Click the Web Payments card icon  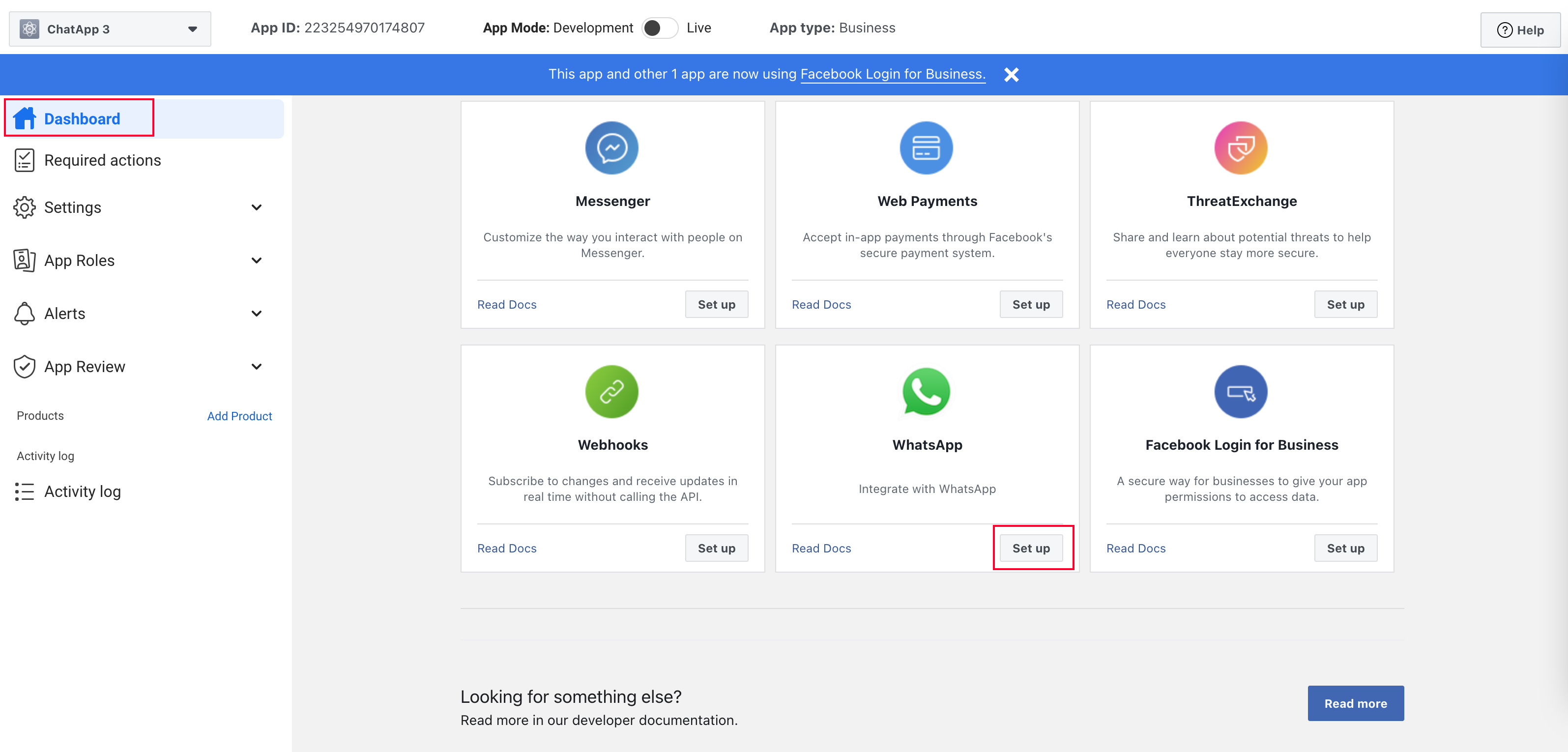click(926, 148)
